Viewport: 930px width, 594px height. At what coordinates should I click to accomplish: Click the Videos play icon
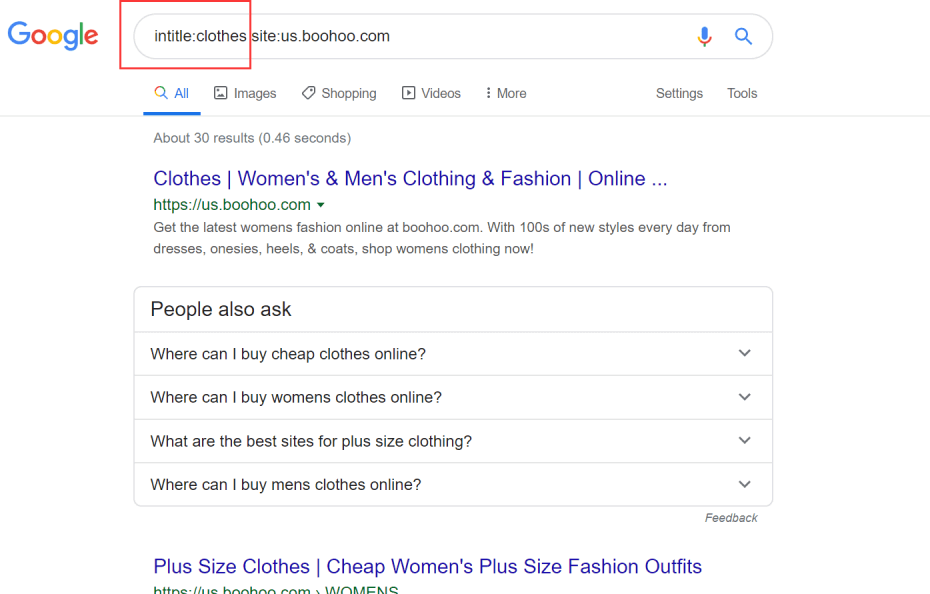point(409,93)
